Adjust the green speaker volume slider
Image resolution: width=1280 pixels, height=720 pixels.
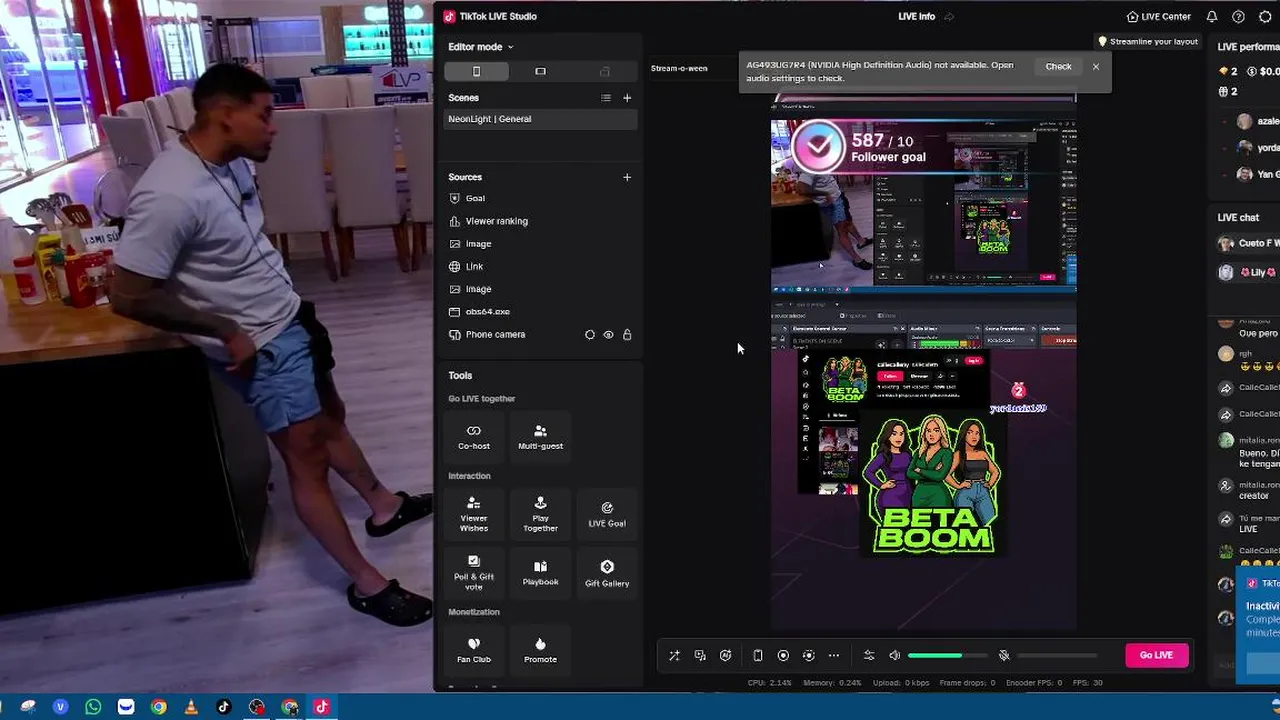pyautogui.click(x=949, y=656)
